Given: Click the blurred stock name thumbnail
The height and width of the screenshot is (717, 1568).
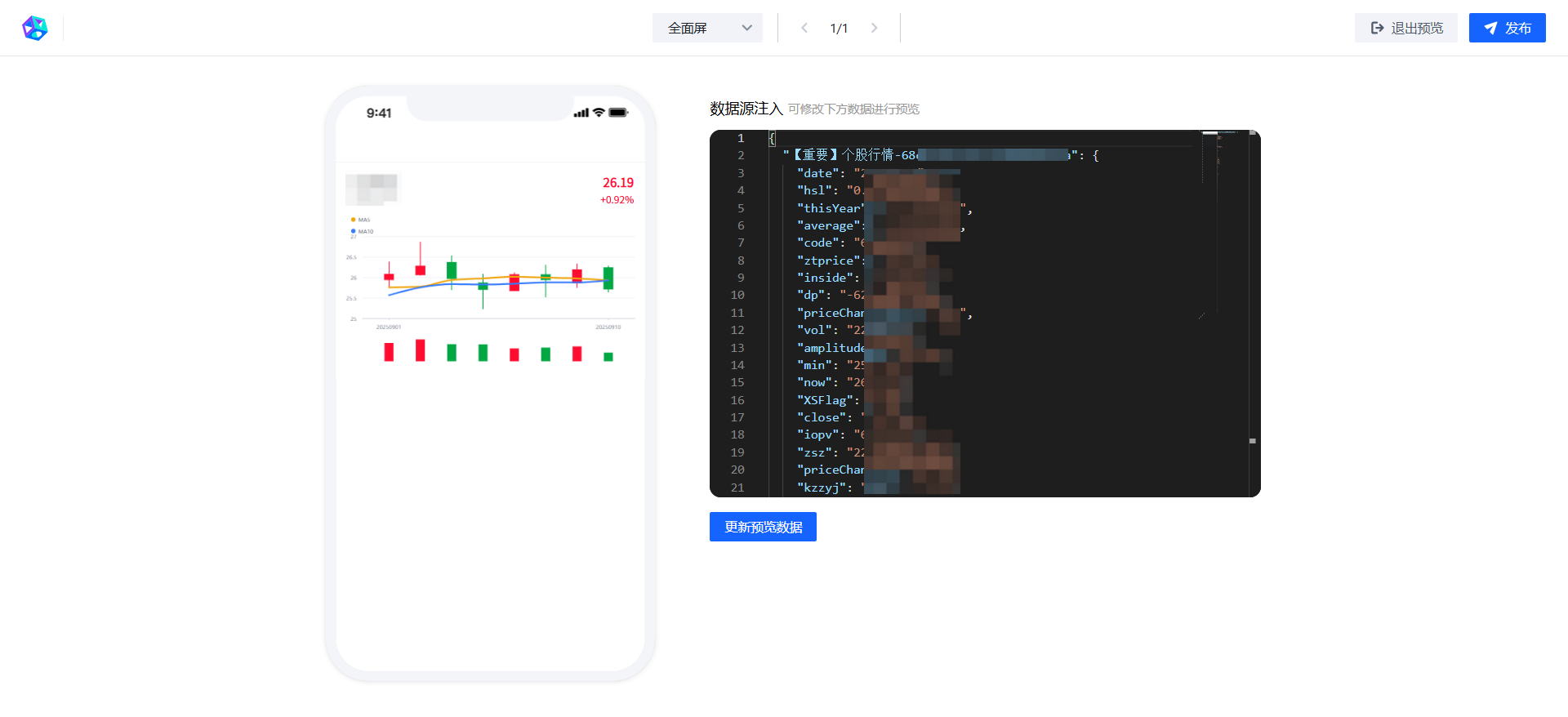Looking at the screenshot, I should [x=372, y=189].
